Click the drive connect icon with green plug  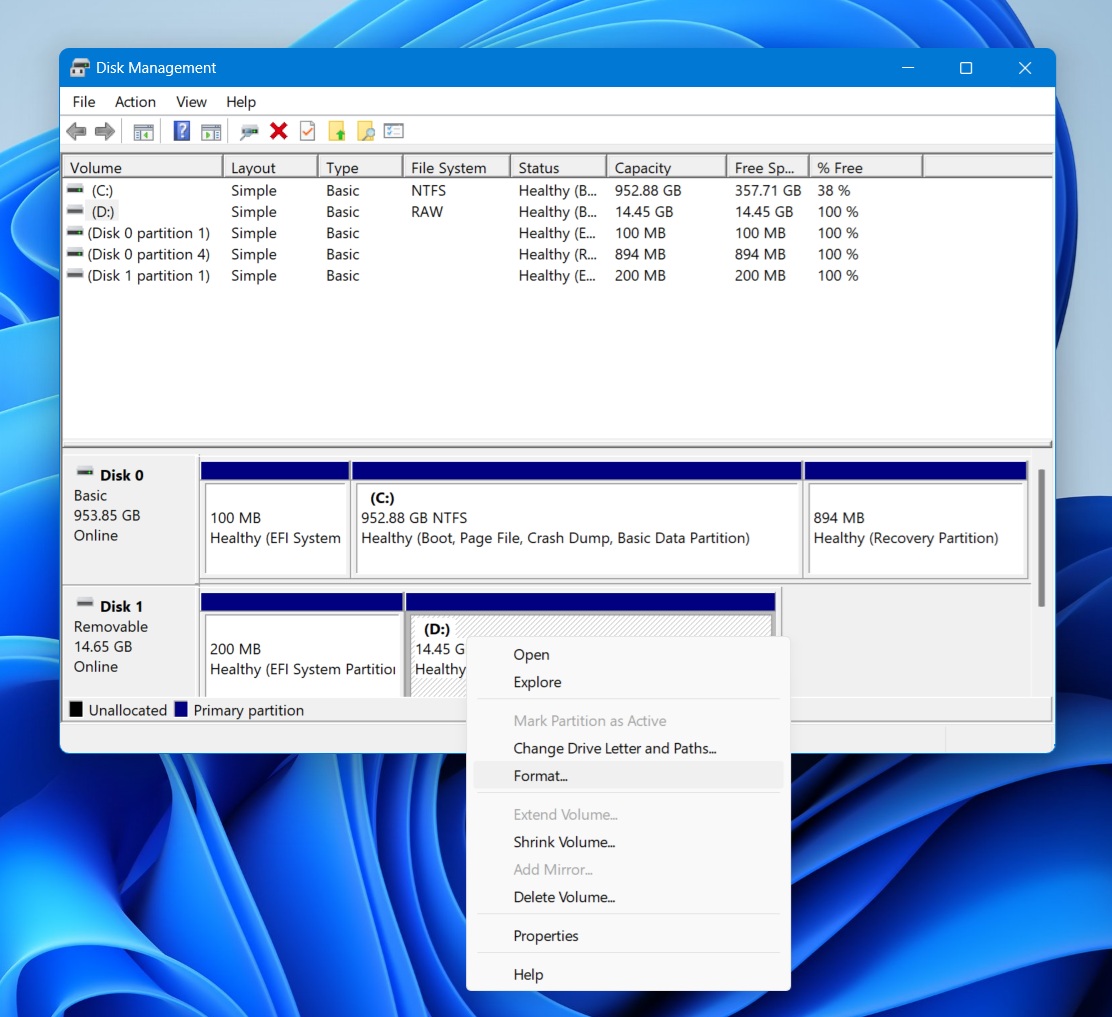coord(249,131)
